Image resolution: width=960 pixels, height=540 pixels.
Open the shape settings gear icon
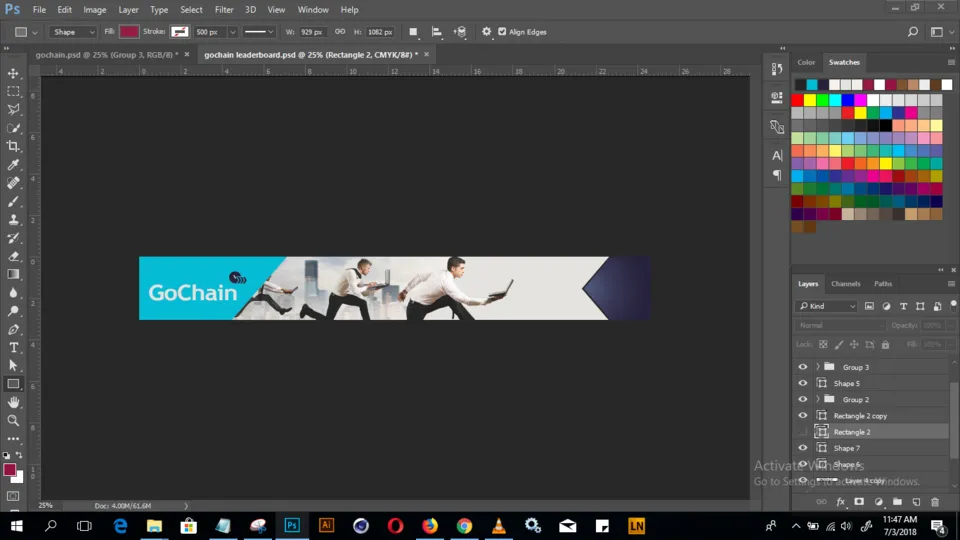tap(486, 32)
